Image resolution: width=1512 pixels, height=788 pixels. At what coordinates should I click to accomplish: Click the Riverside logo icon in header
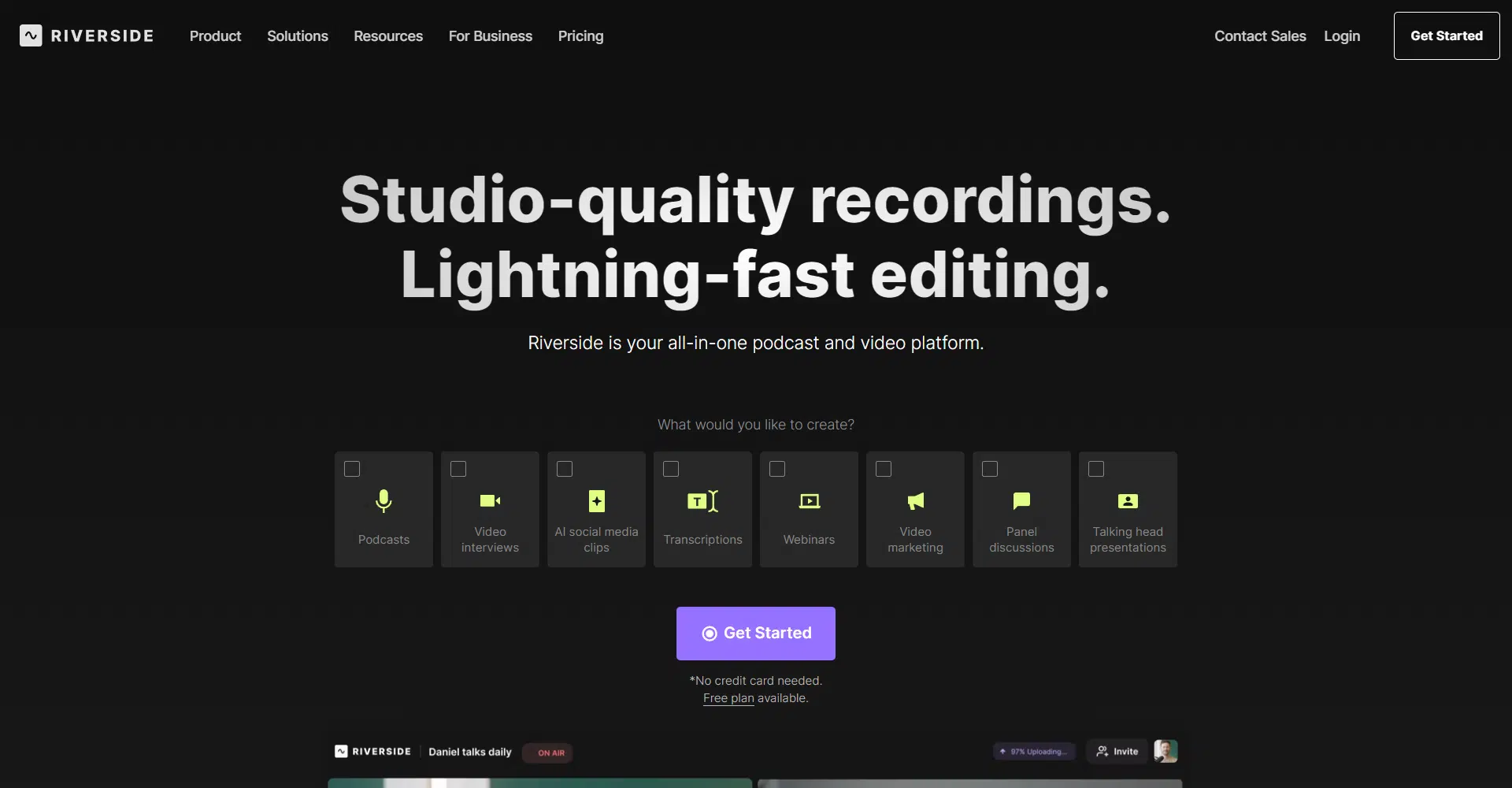click(31, 35)
